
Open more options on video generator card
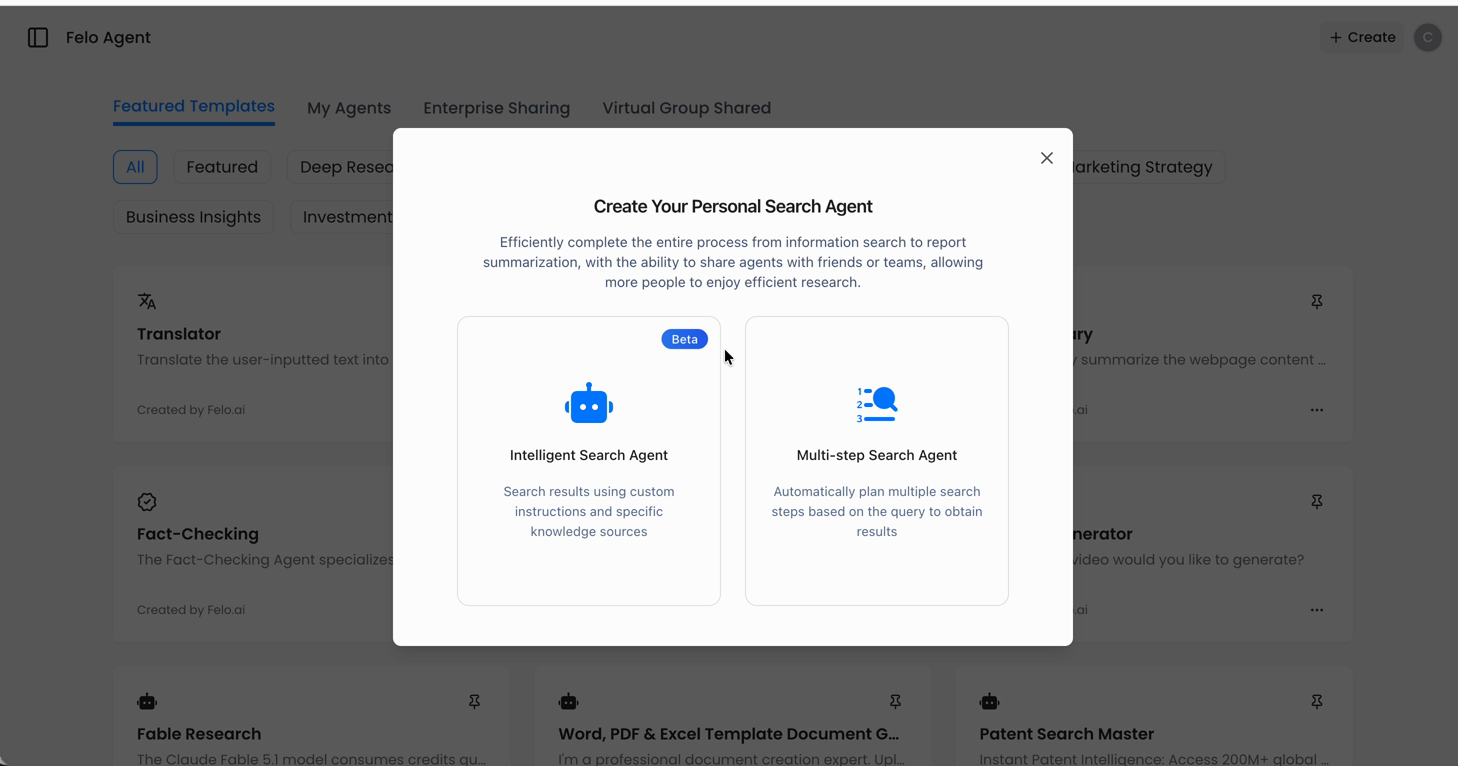click(x=1317, y=610)
